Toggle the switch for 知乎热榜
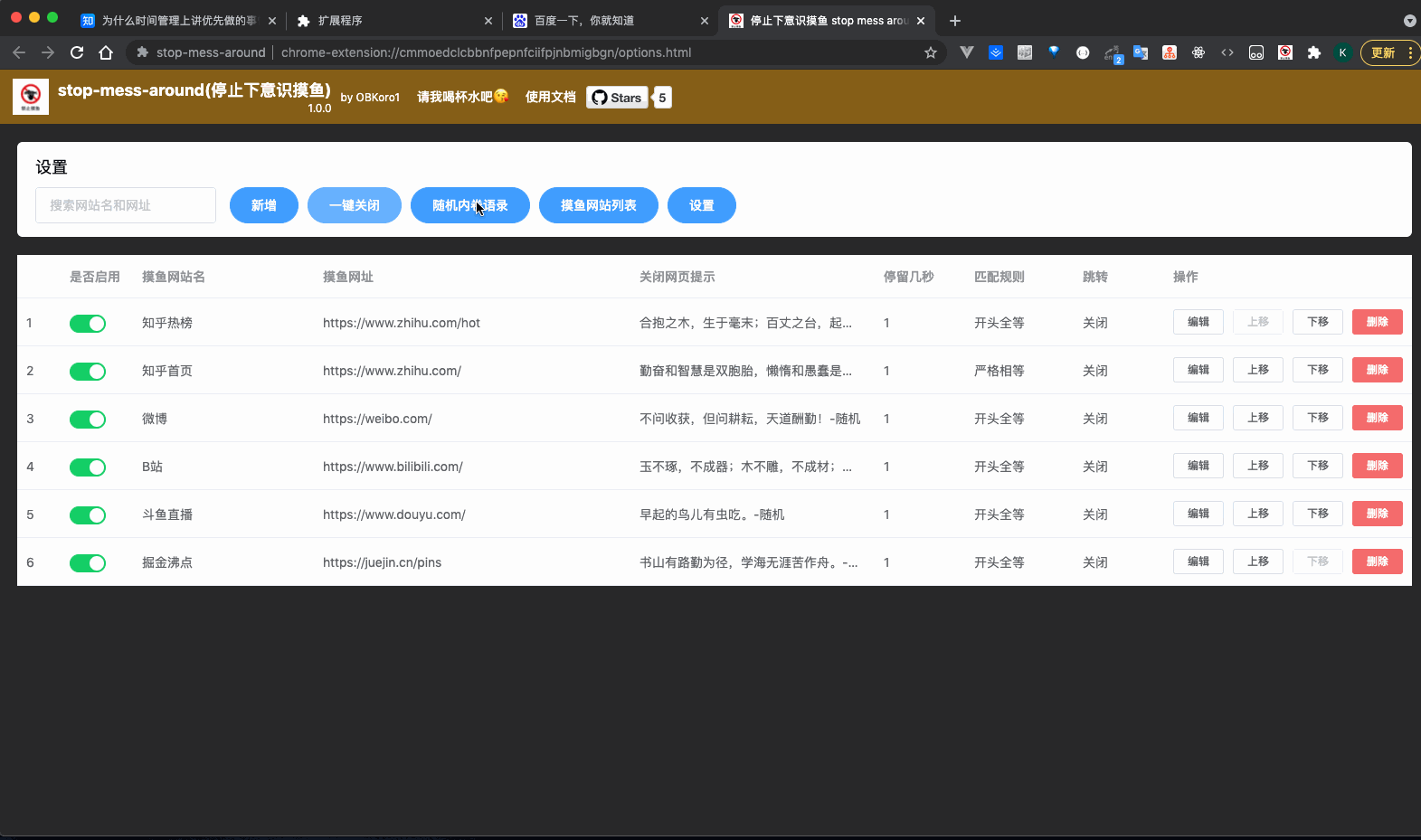This screenshot has width=1421, height=840. click(x=88, y=323)
